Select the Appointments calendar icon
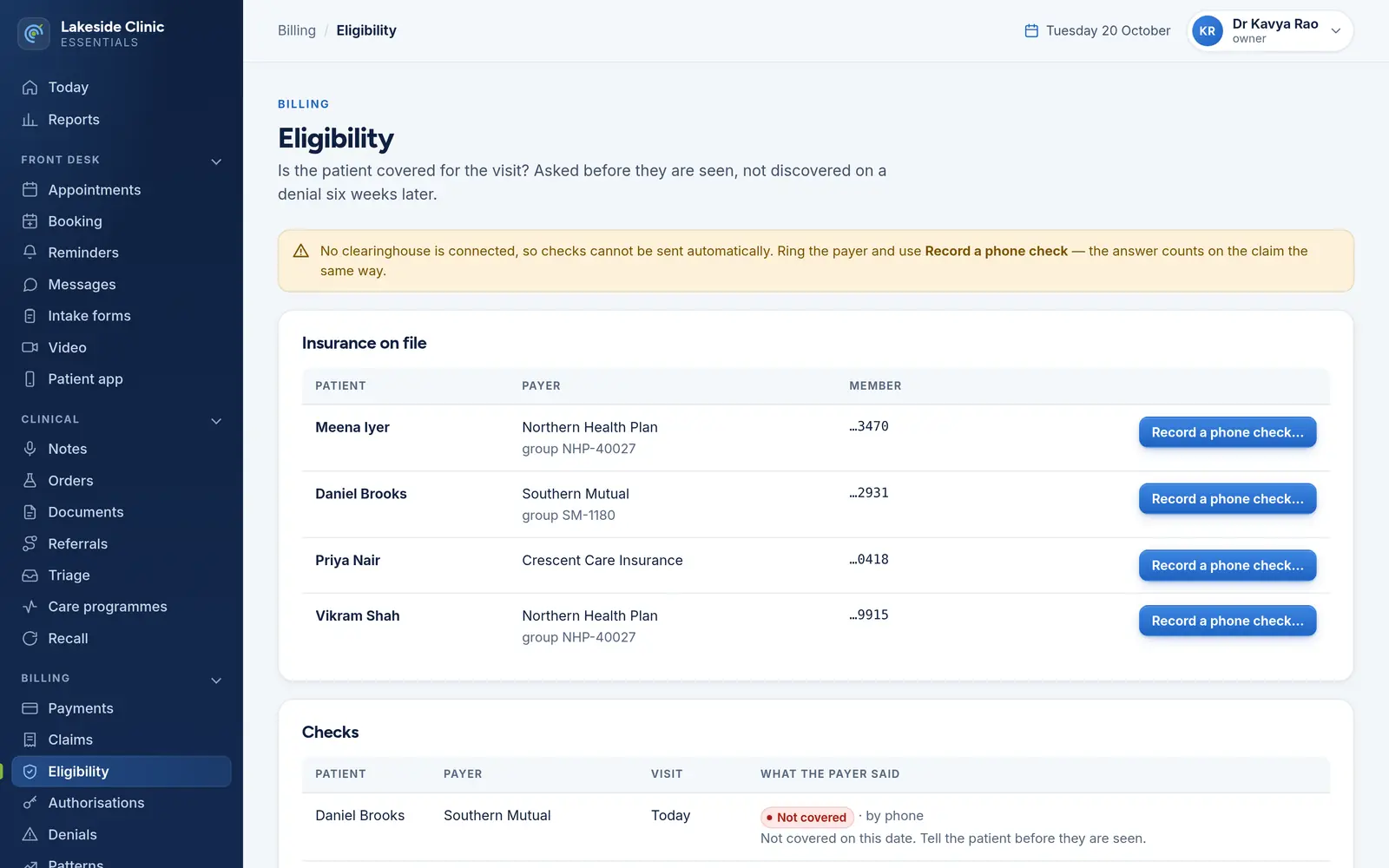This screenshot has height=868, width=1389. coord(30,190)
